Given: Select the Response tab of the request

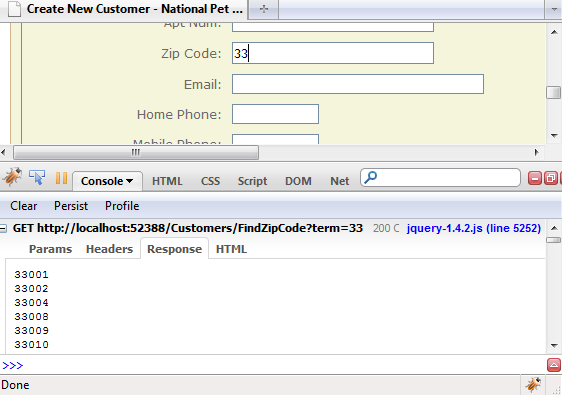Looking at the screenshot, I should click(x=174, y=249).
